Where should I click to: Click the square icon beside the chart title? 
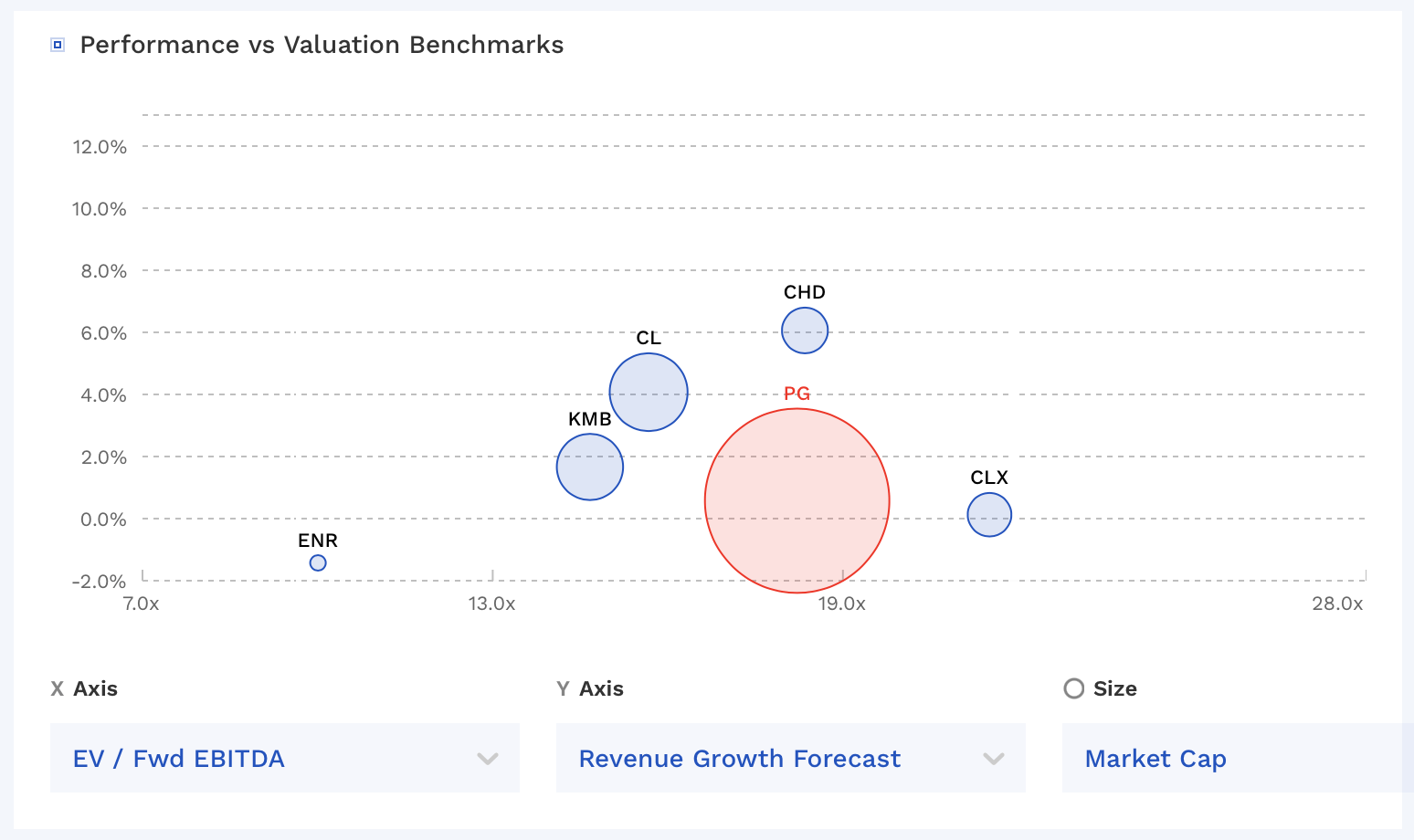58,45
